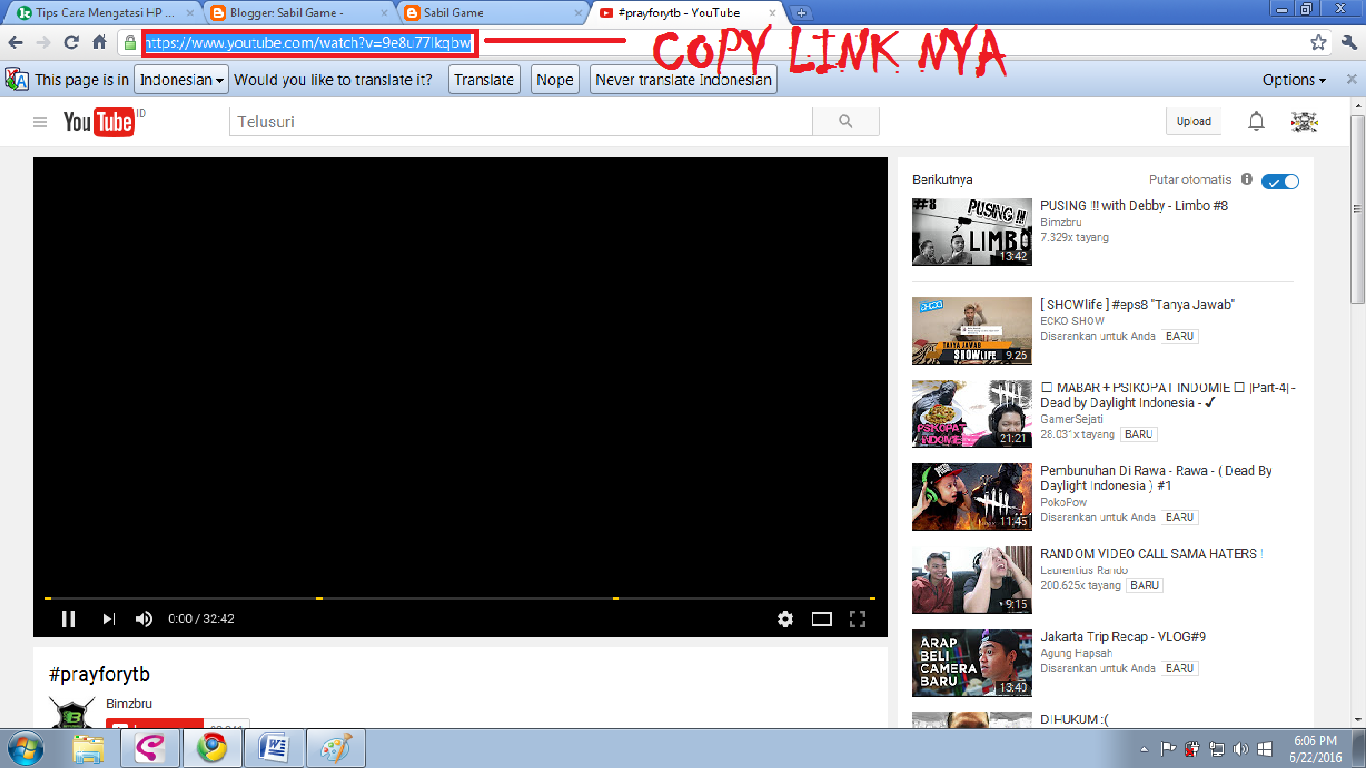Go back with the browser back arrow
Screen dimensions: 1366x768
(x=15, y=43)
